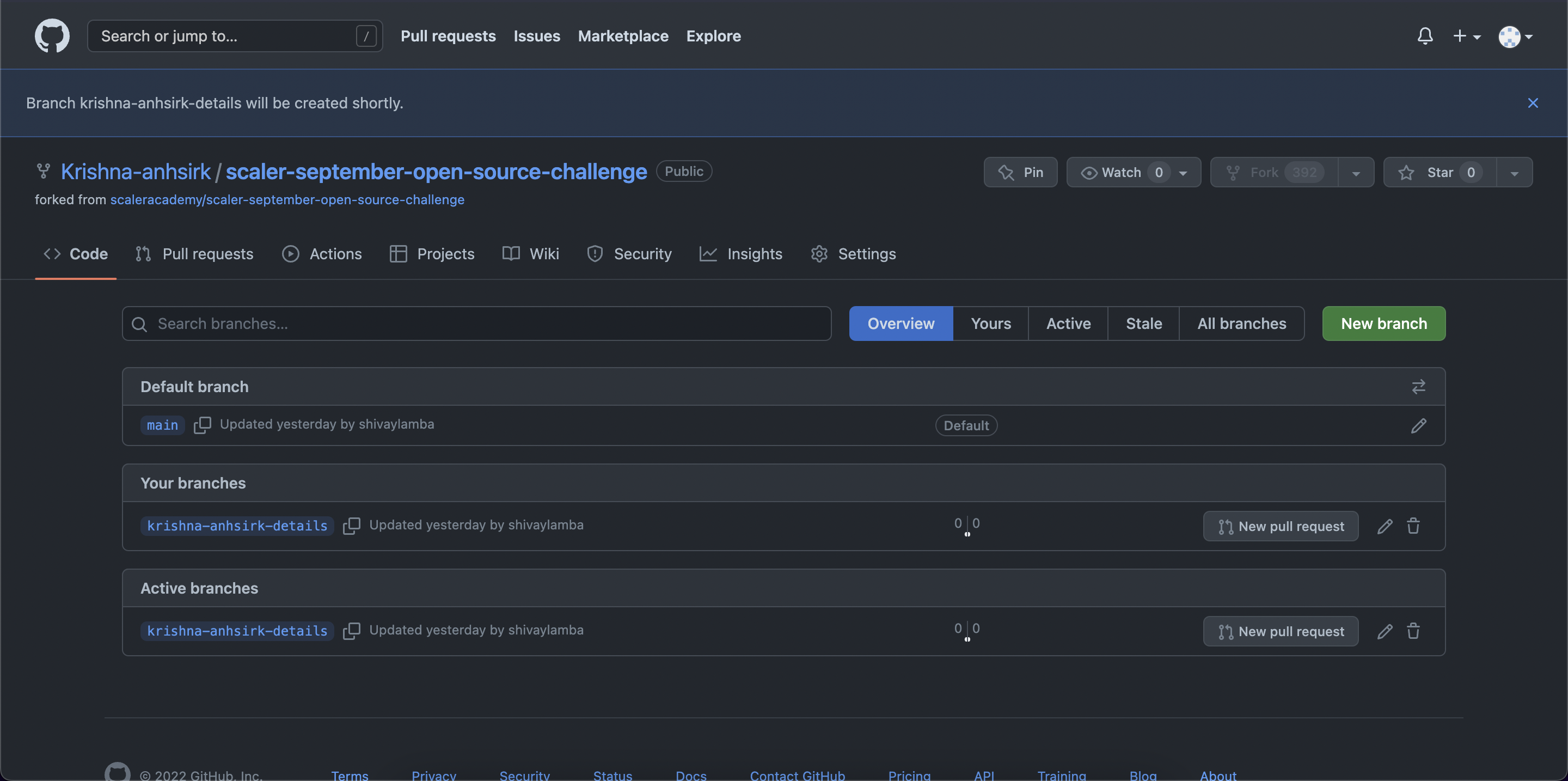Copy the main branch name

click(202, 425)
